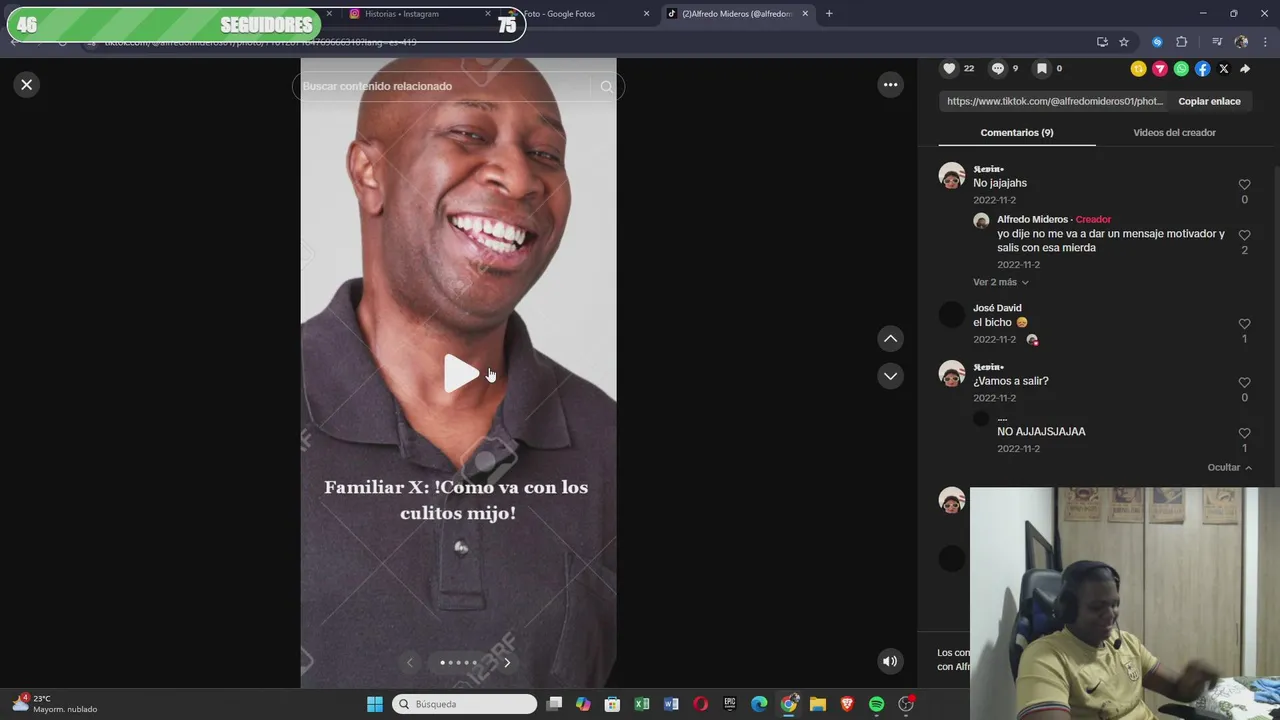The height and width of the screenshot is (720, 1280).
Task: Open the Chrome three-dot menu
Action: [1265, 42]
